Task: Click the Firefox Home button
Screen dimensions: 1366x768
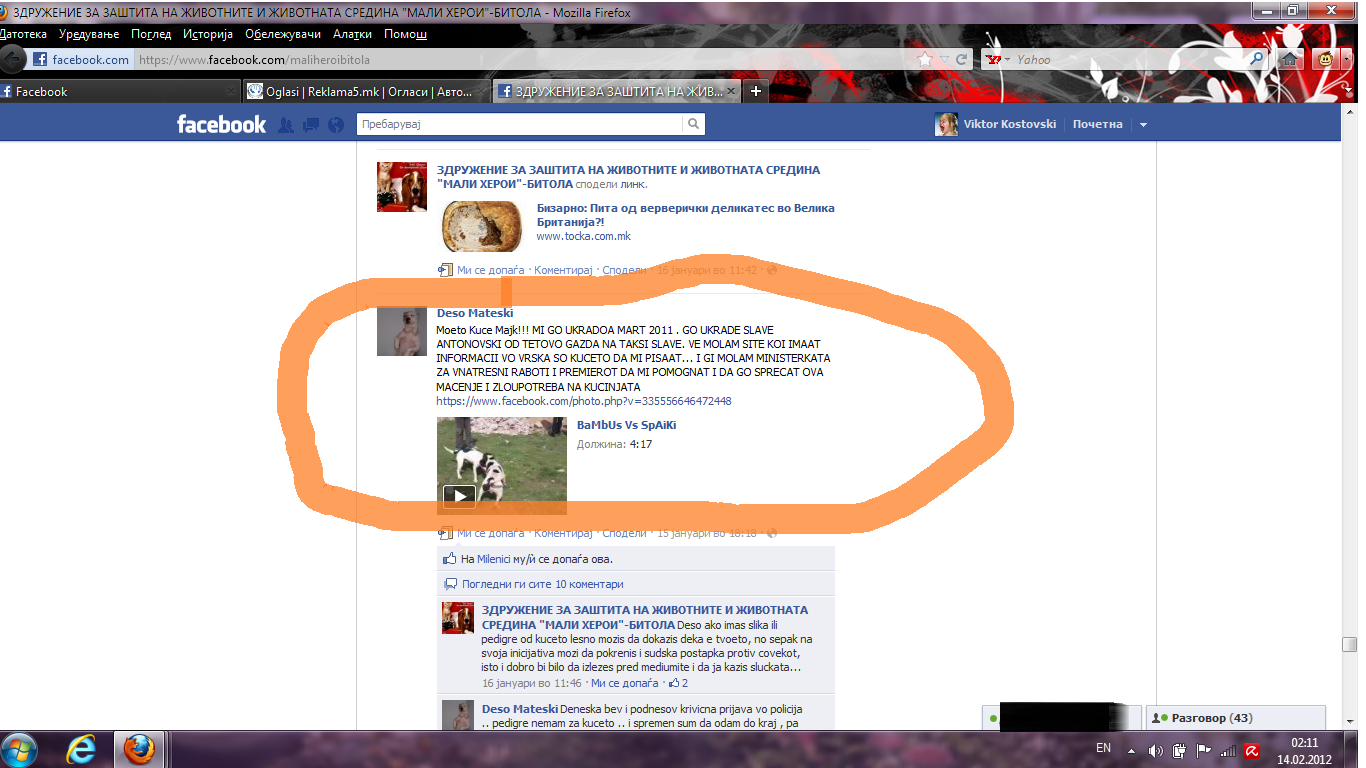Action: [1290, 60]
